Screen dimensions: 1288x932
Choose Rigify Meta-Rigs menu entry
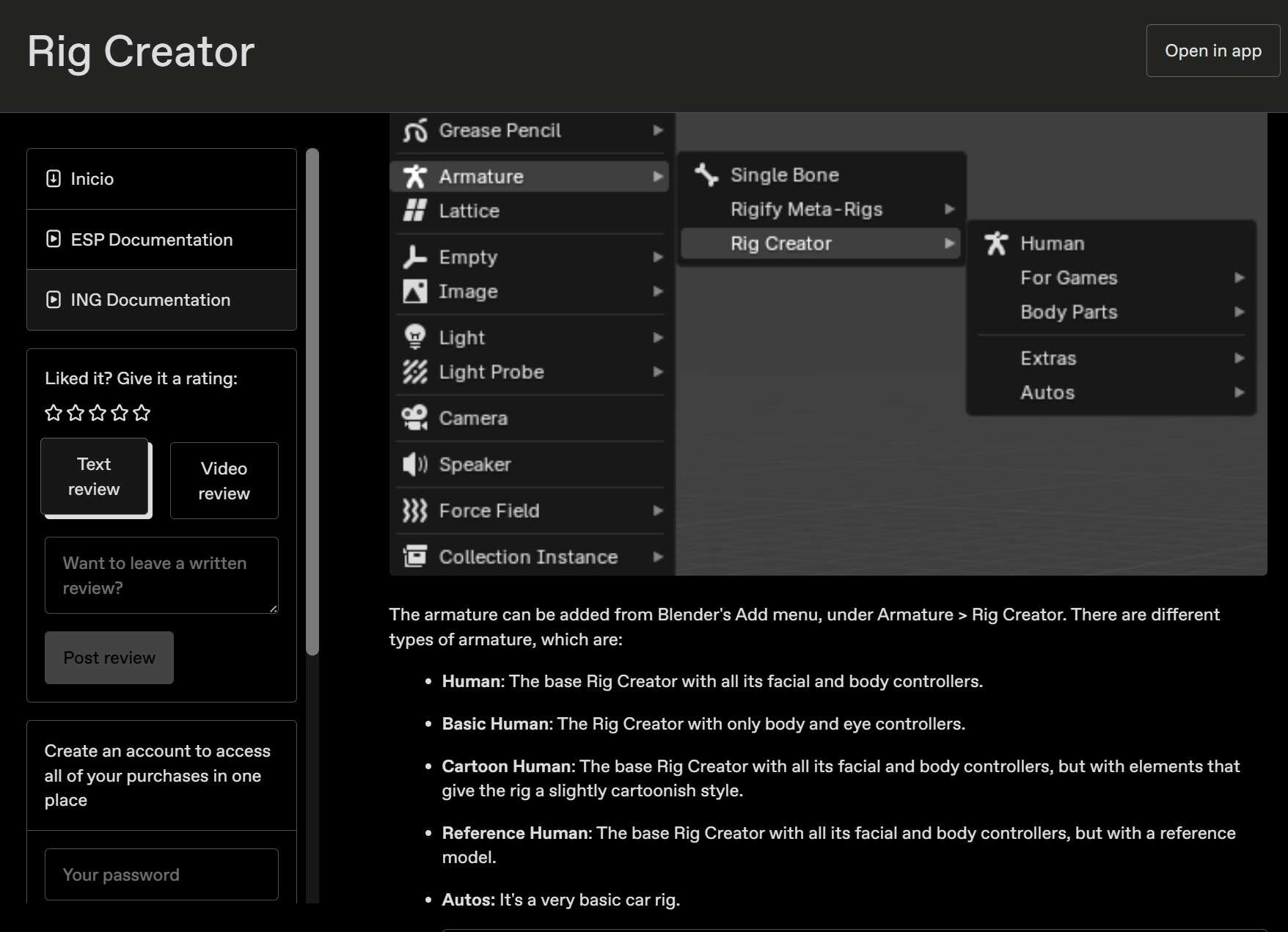coord(820,209)
